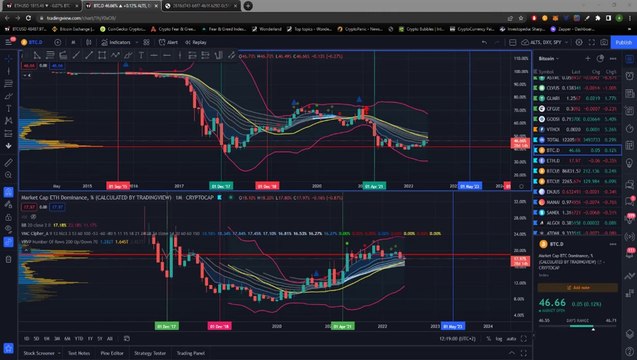The width and height of the screenshot is (637, 360).
Task: Toggle fullscreen mode icon
Action: tap(592, 42)
